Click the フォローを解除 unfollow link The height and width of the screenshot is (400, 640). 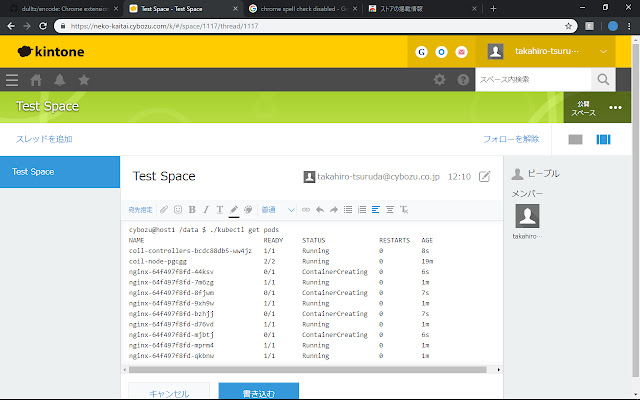pyautogui.click(x=511, y=139)
